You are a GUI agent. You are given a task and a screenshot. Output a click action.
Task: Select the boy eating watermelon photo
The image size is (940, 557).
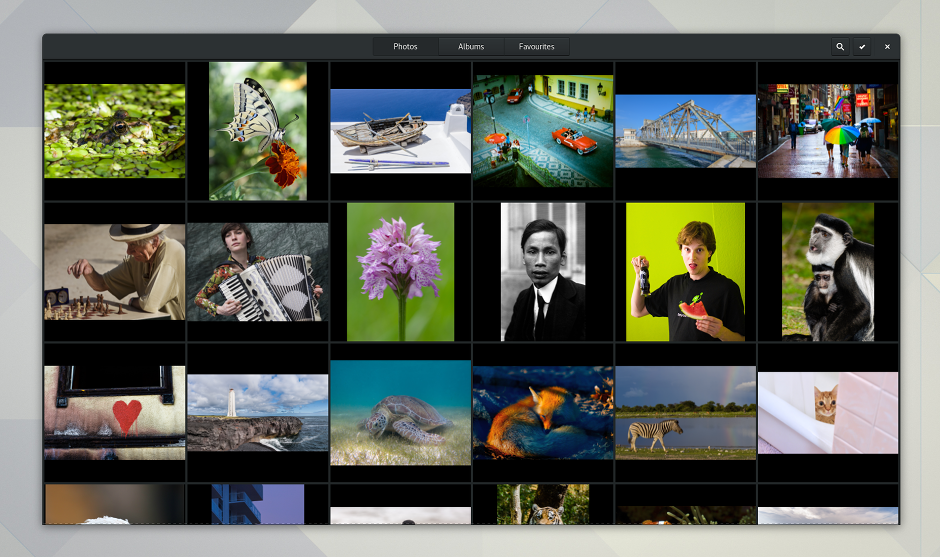pyautogui.click(x=685, y=272)
